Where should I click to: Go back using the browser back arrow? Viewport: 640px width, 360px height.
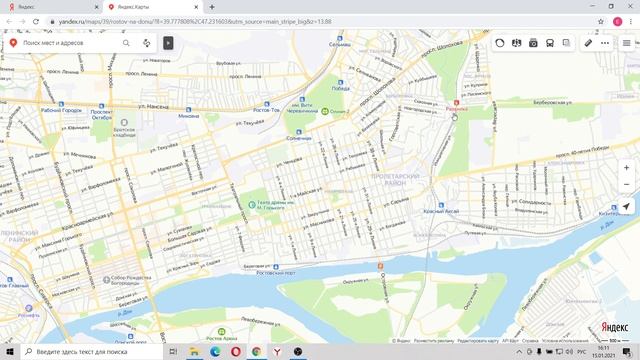tap(9, 22)
